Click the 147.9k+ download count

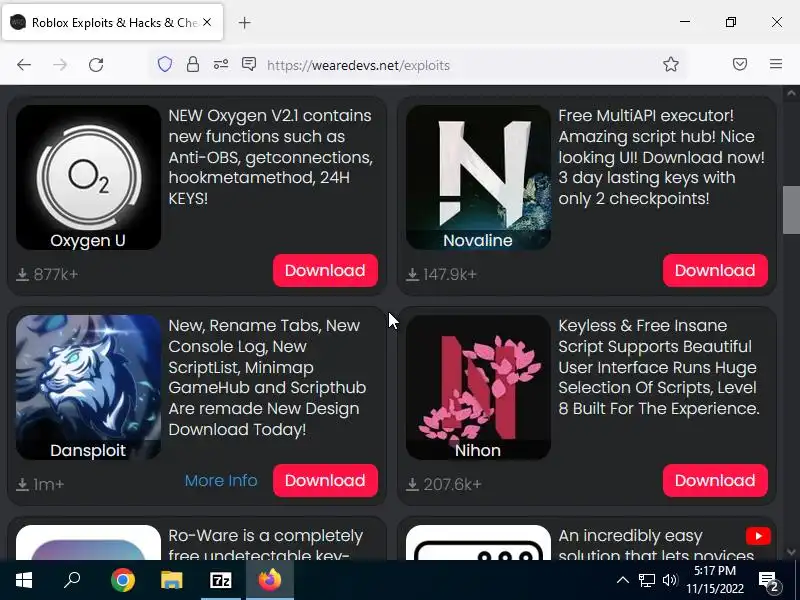click(441, 274)
